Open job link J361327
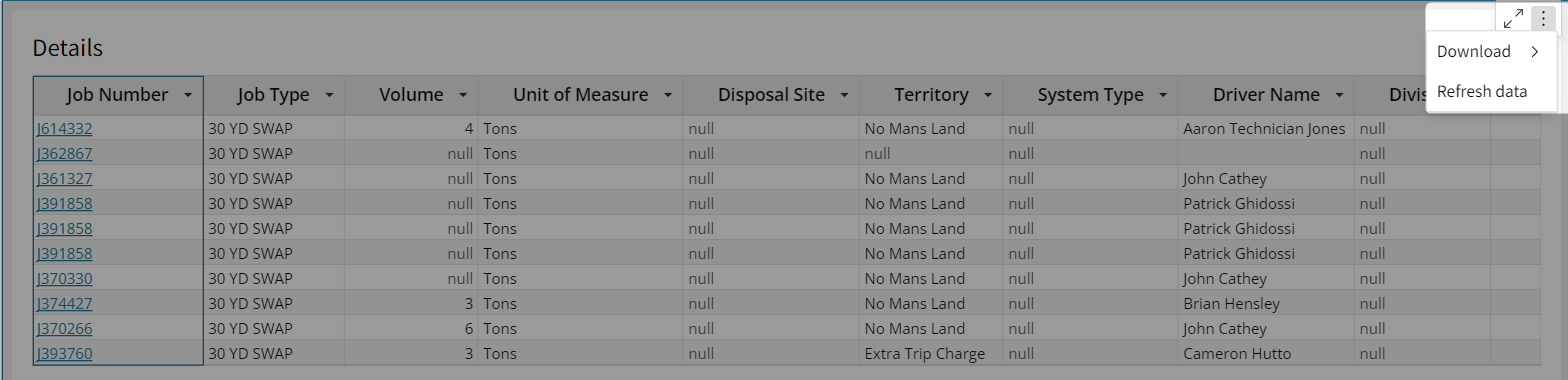Image resolution: width=1568 pixels, height=380 pixels. coord(64,179)
